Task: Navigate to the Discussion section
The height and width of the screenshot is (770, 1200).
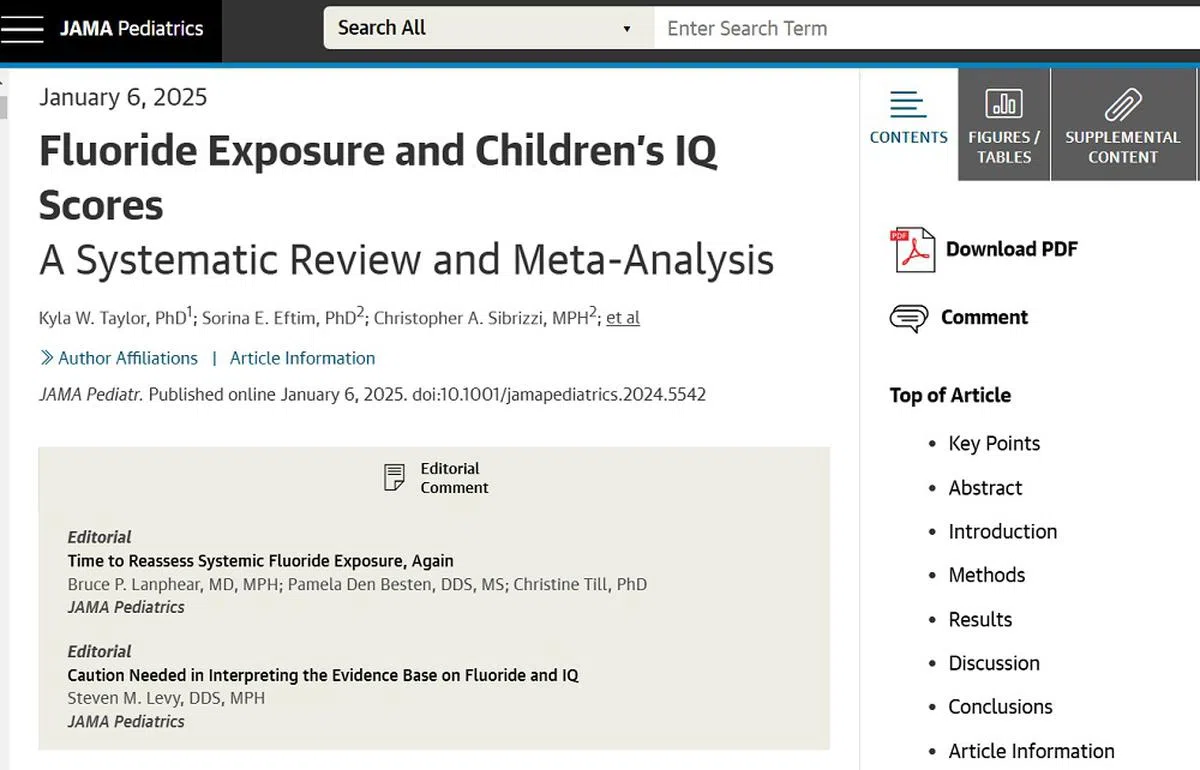Action: pyautogui.click(x=993, y=663)
